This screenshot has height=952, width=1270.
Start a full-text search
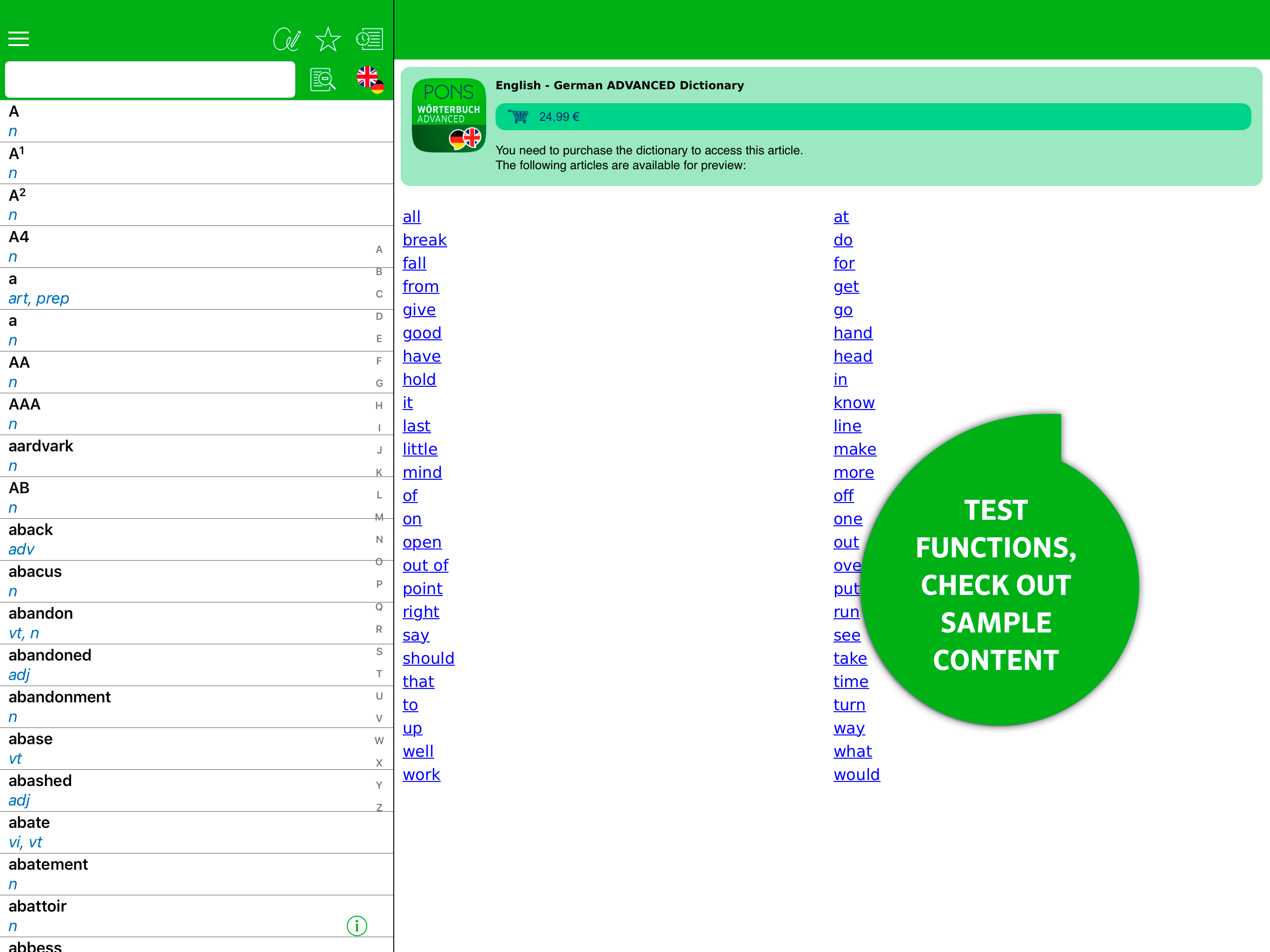coord(322,79)
